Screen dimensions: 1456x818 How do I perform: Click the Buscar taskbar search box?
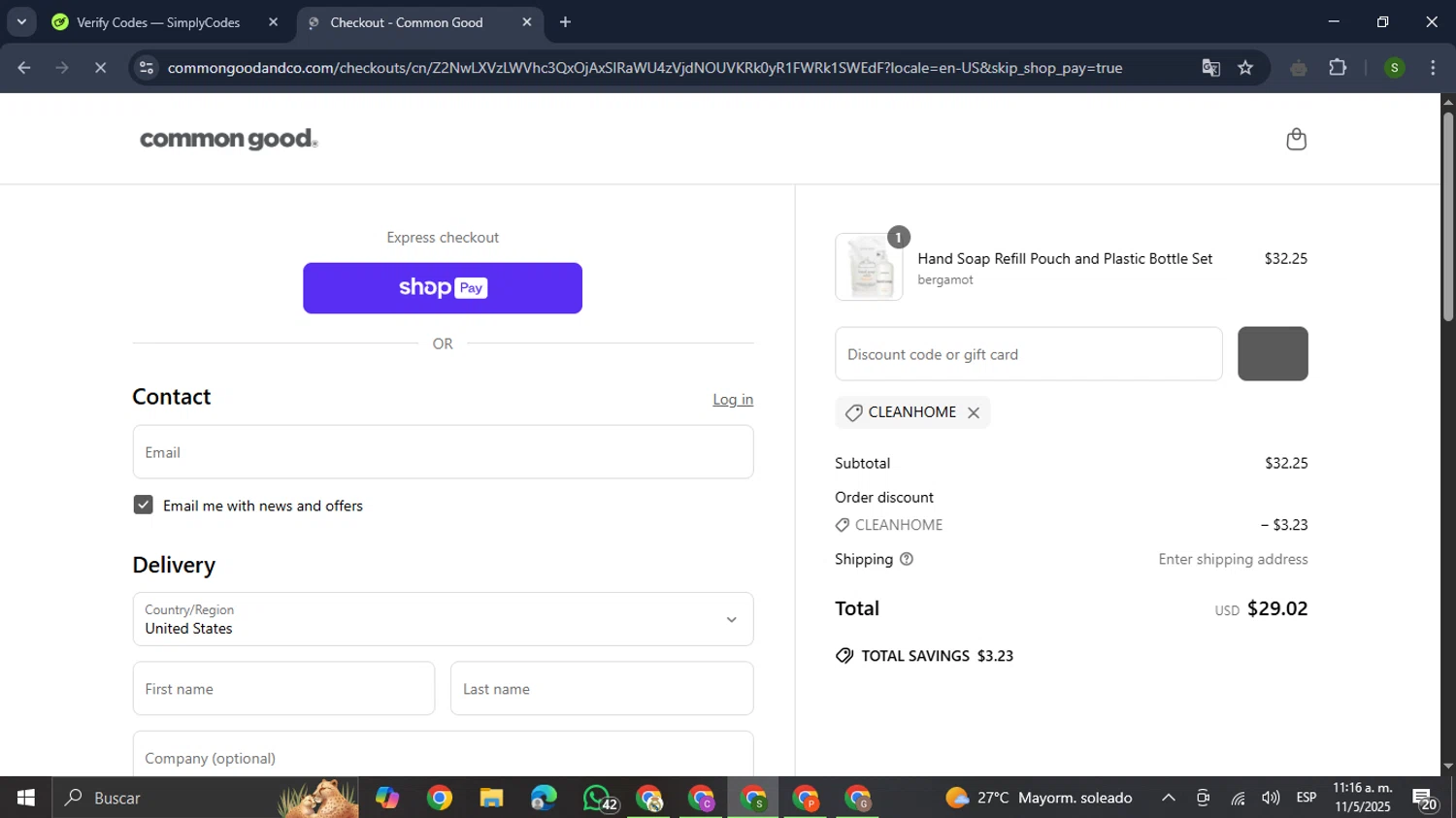click(206, 798)
